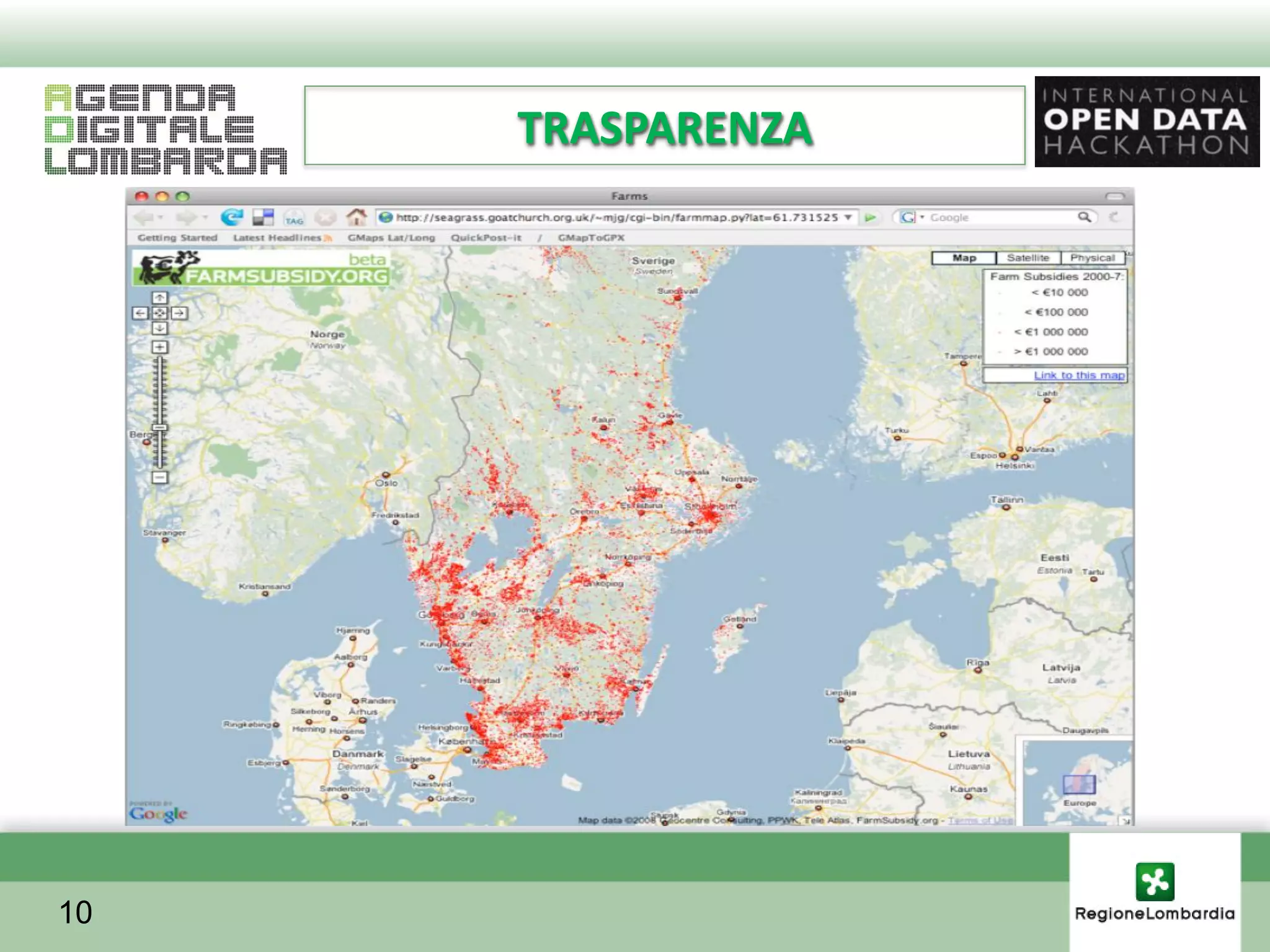Click 'Link to this map' link
This screenshot has height=952, width=1270.
pos(1078,376)
